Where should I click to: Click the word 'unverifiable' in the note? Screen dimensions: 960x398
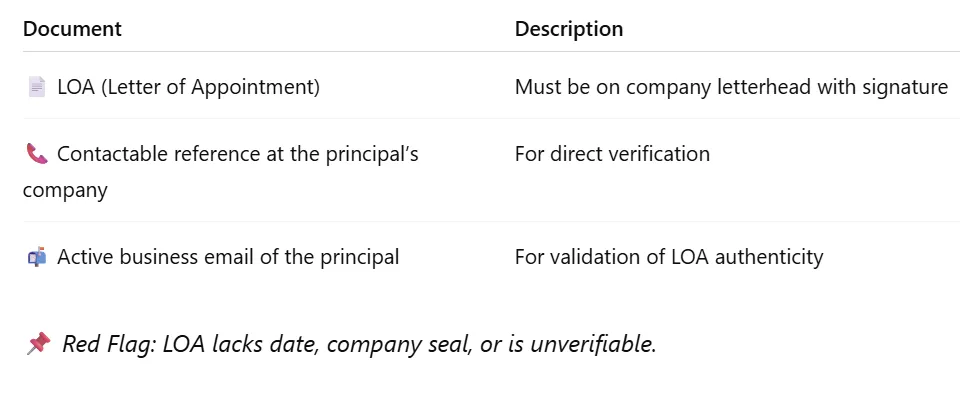tap(590, 344)
